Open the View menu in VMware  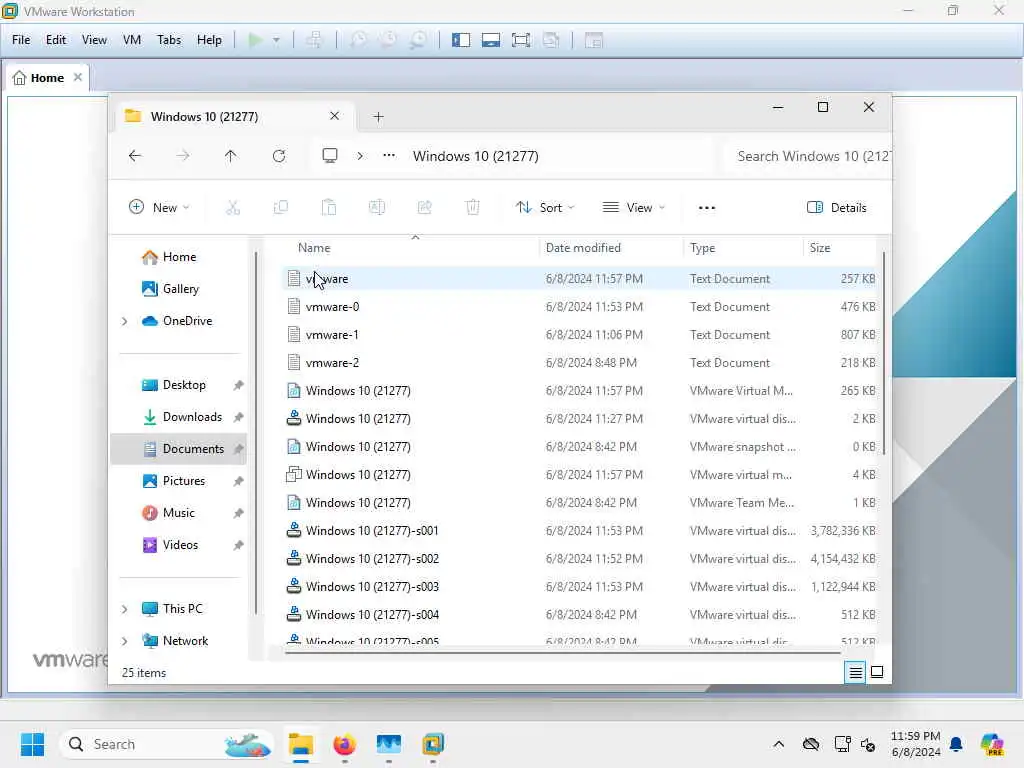click(x=94, y=40)
